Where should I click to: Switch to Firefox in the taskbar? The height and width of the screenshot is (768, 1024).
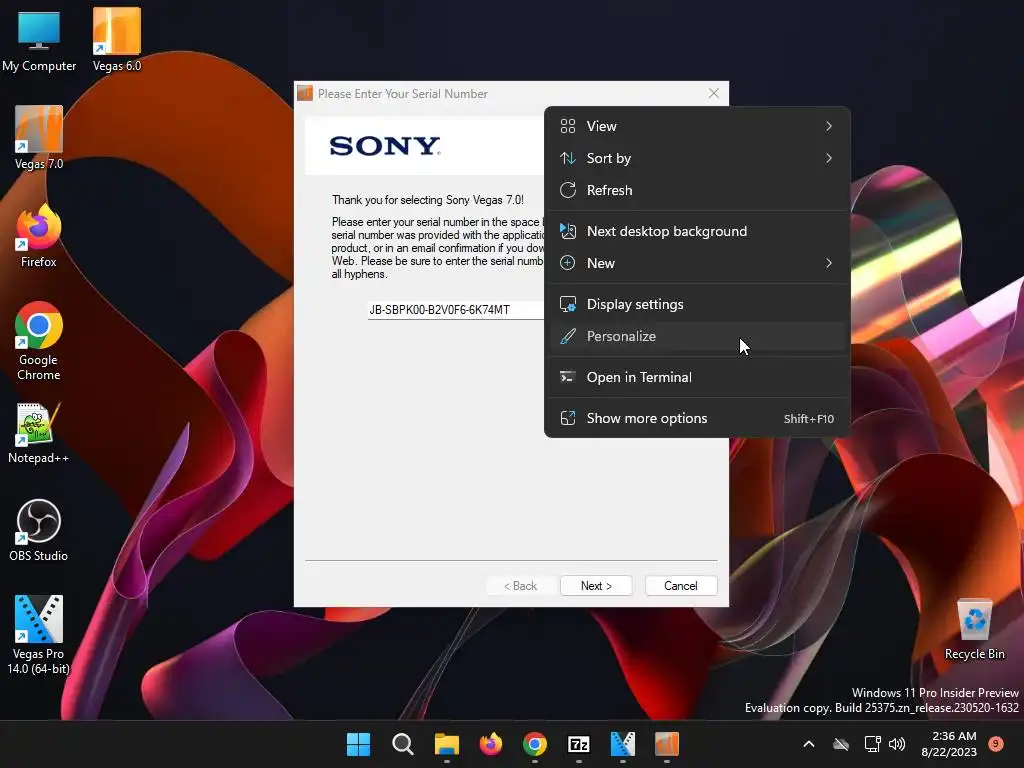(x=490, y=744)
